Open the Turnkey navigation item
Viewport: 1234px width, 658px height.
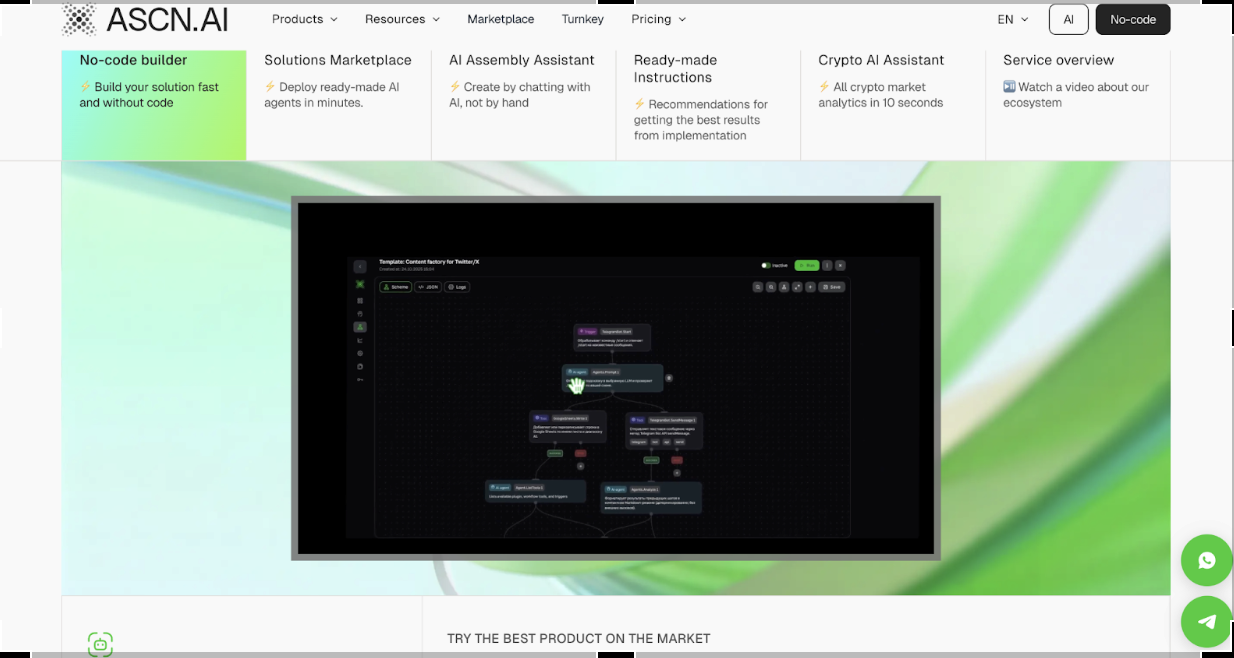coord(582,19)
